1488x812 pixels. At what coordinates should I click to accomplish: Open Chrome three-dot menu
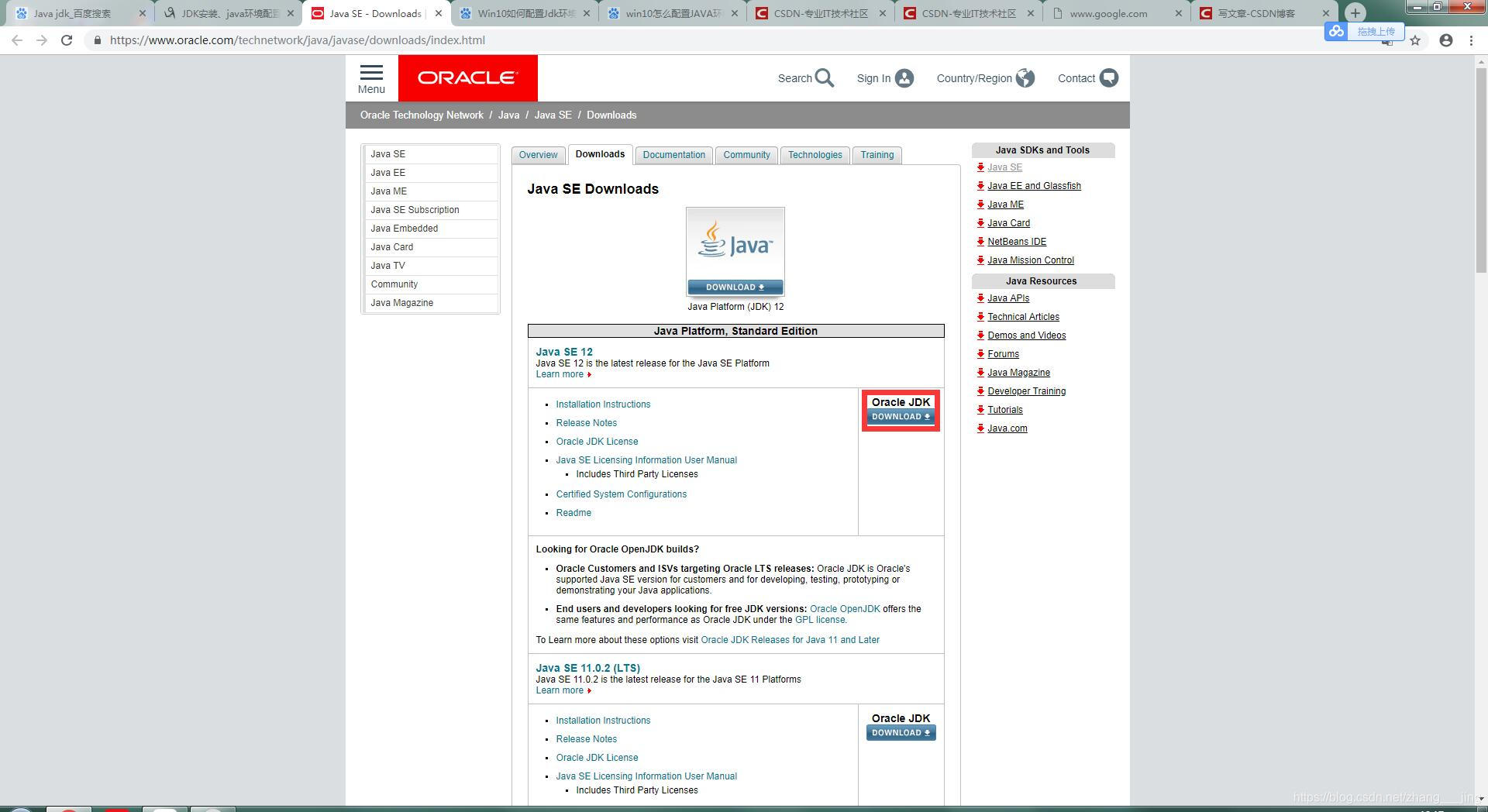click(x=1471, y=40)
